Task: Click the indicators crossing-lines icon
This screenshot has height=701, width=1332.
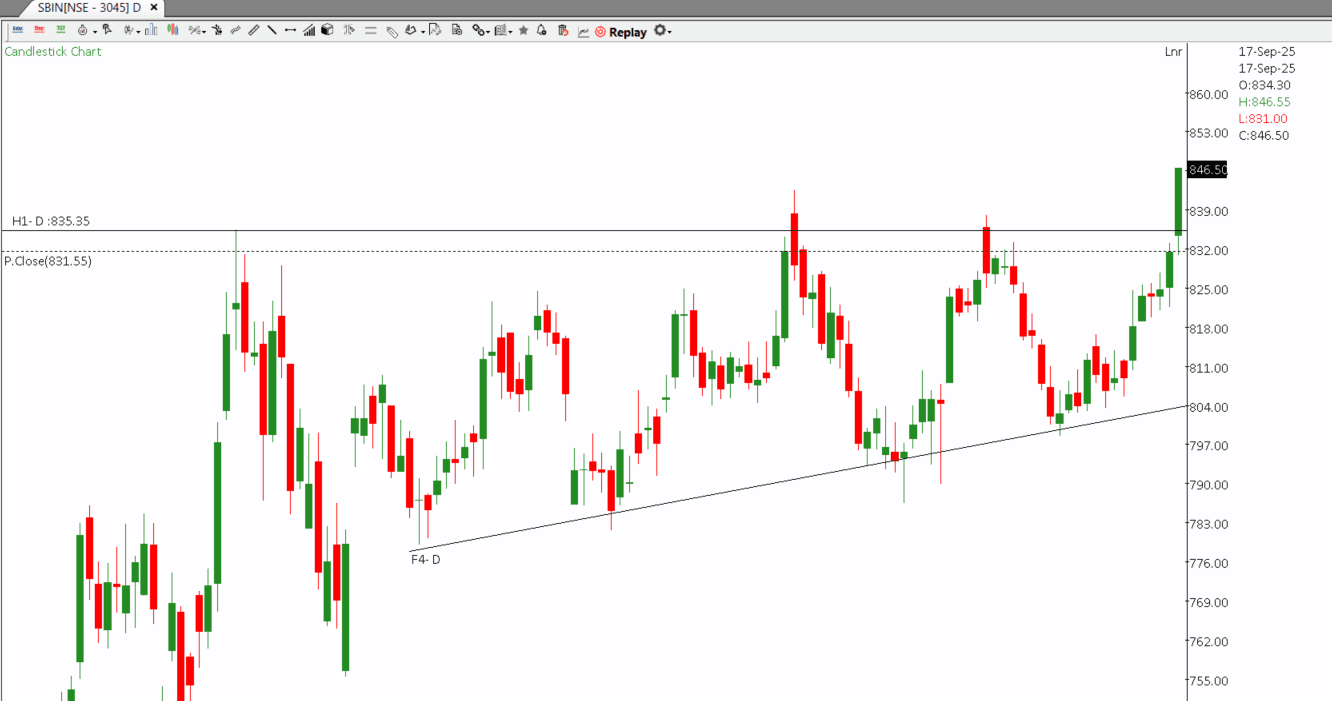Action: (x=193, y=30)
